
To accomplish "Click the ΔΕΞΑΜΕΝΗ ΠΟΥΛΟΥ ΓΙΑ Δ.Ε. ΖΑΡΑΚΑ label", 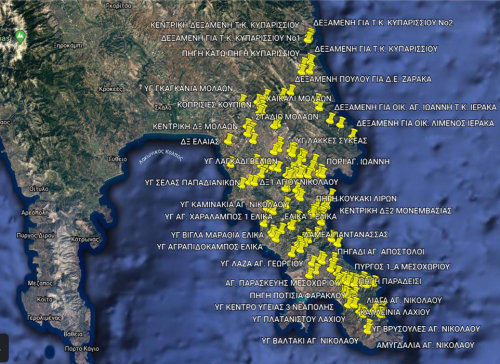I will (x=363, y=79).
